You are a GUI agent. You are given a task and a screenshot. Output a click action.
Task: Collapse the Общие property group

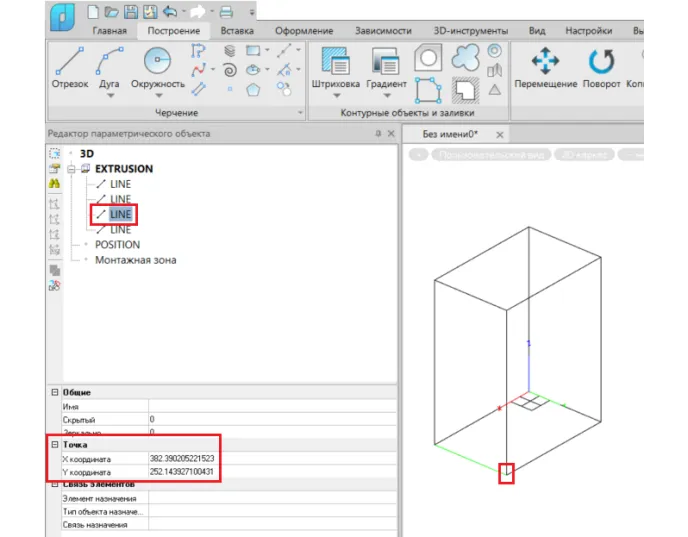click(54, 392)
